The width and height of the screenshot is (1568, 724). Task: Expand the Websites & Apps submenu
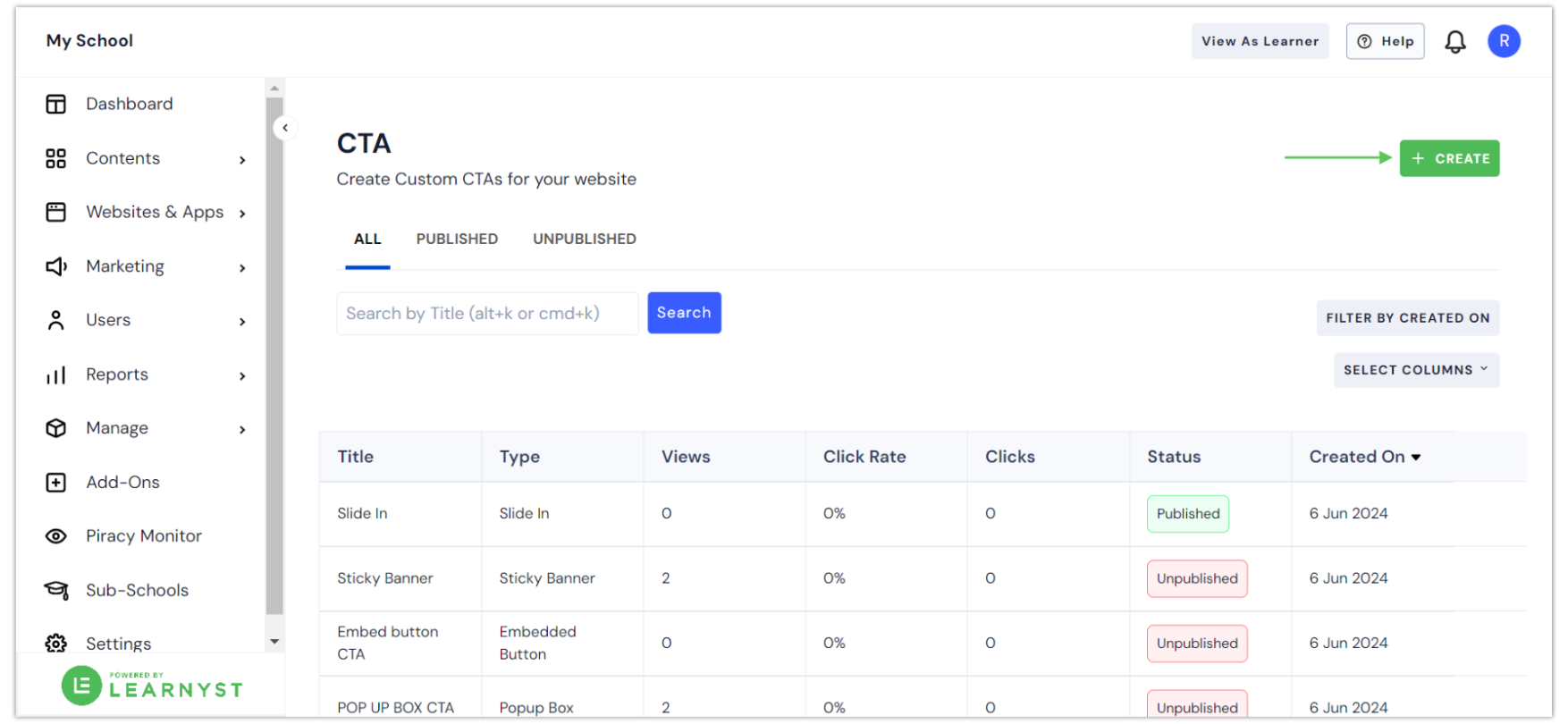(242, 214)
